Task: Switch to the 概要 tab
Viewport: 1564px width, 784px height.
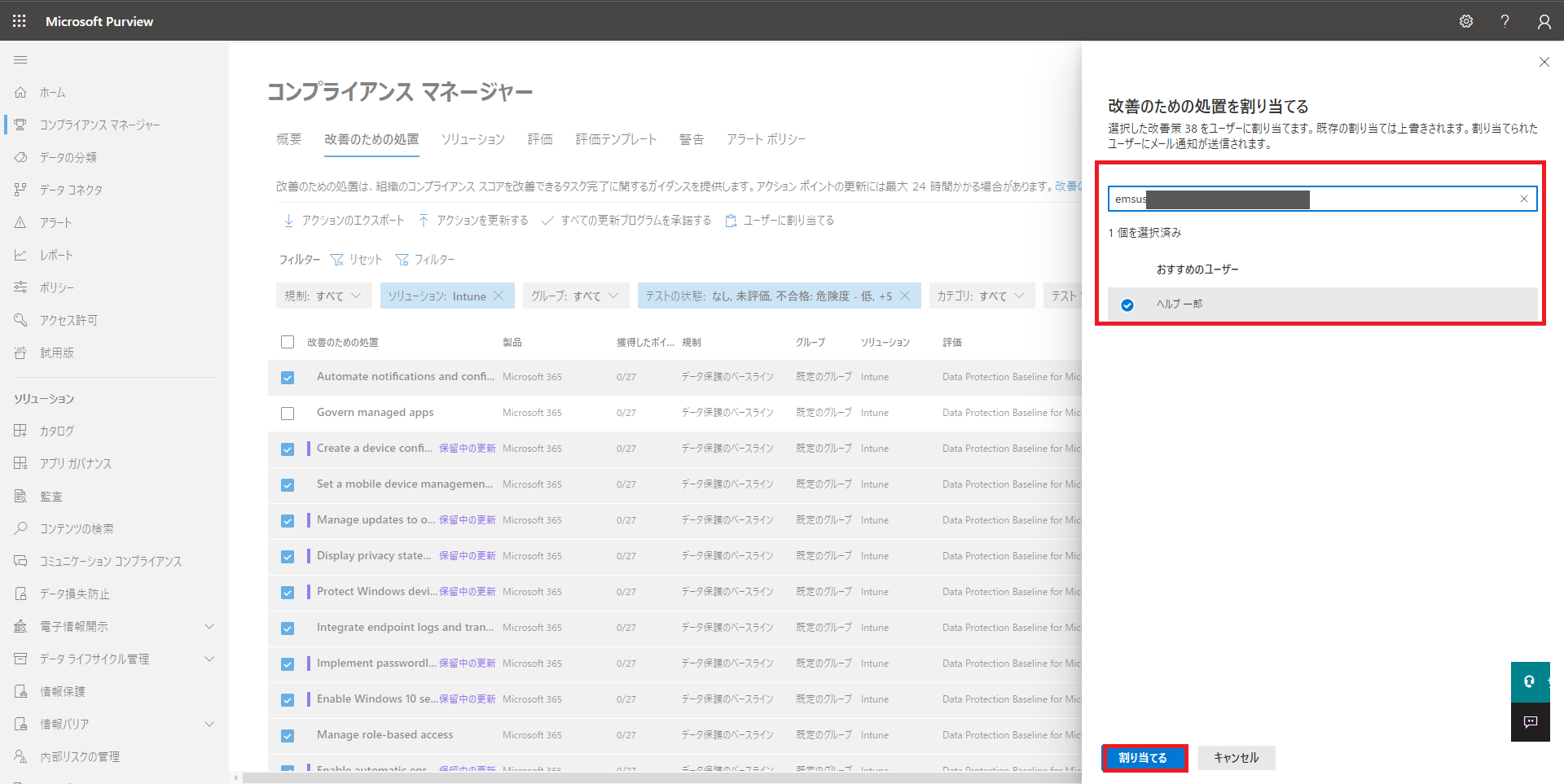Action: [x=289, y=139]
